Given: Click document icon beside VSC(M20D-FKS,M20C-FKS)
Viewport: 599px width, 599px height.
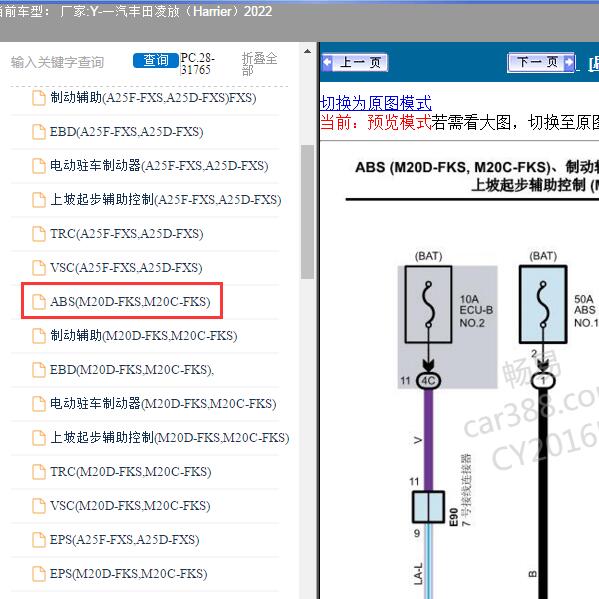Looking at the screenshot, I should pos(39,505).
